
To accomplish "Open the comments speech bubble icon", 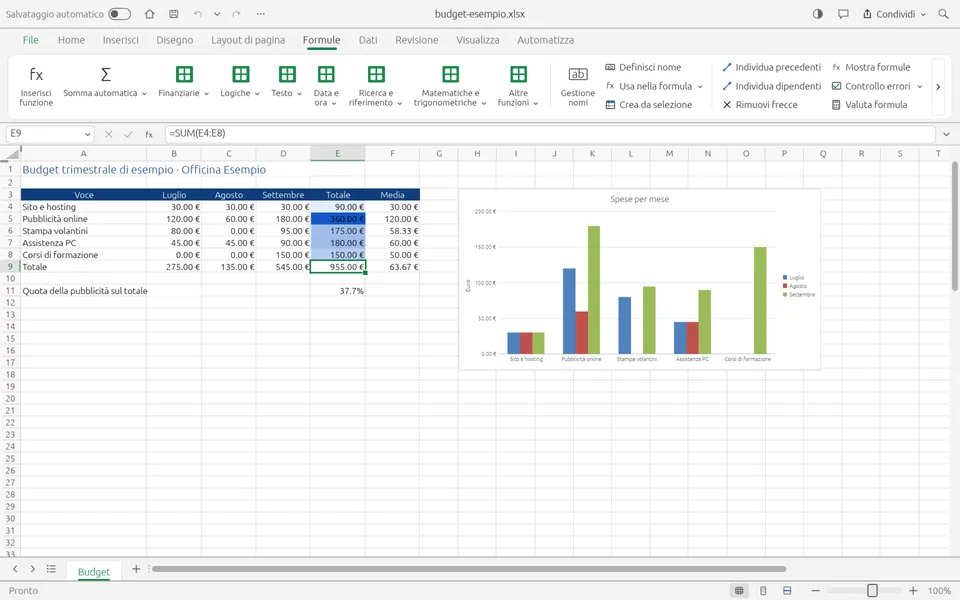I will [843, 13].
